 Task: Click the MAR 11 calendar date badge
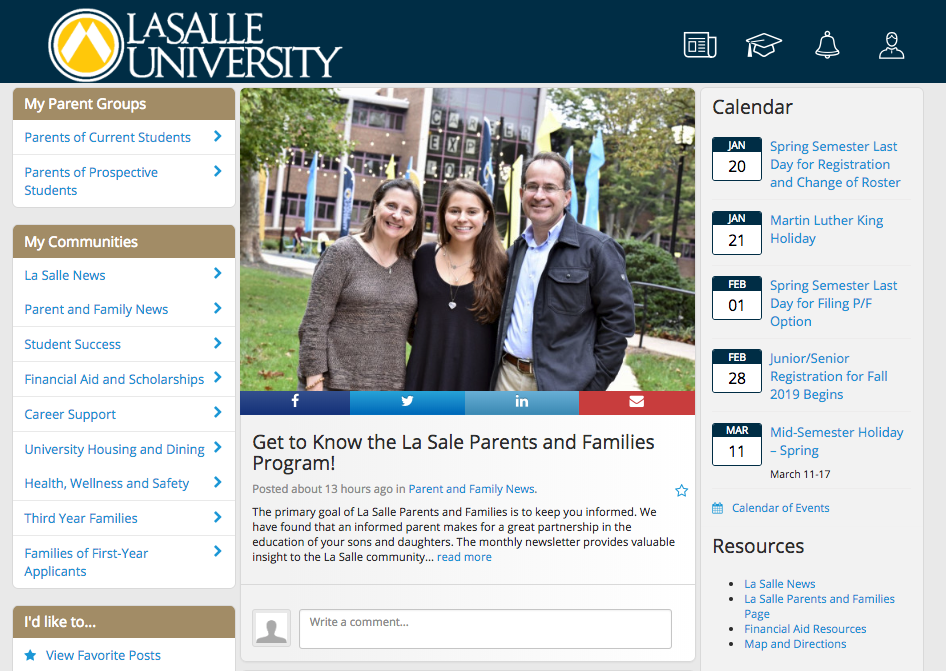coord(737,444)
